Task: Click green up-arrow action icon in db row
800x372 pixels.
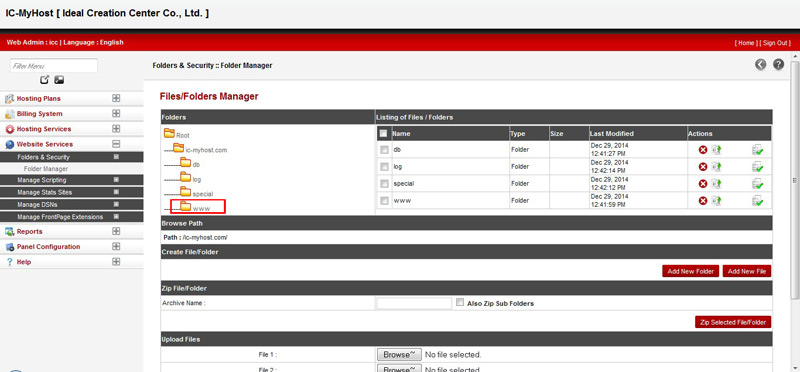Action: pyautogui.click(x=717, y=150)
